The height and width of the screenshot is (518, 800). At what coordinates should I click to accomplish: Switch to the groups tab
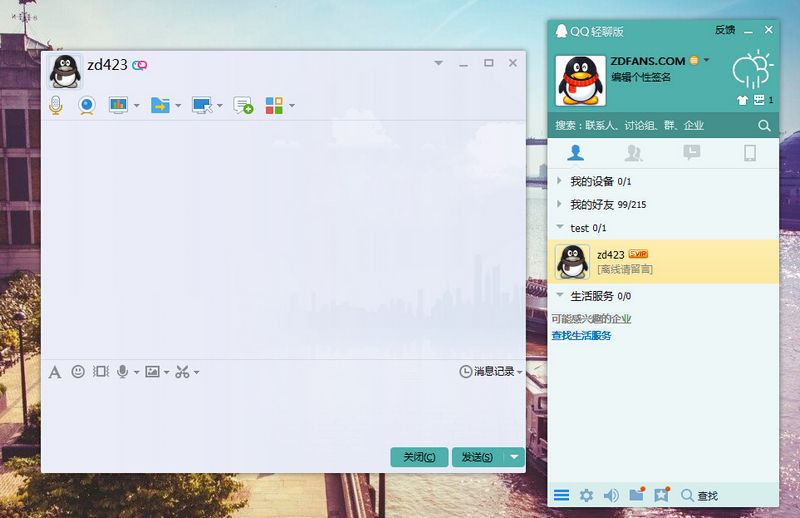633,153
